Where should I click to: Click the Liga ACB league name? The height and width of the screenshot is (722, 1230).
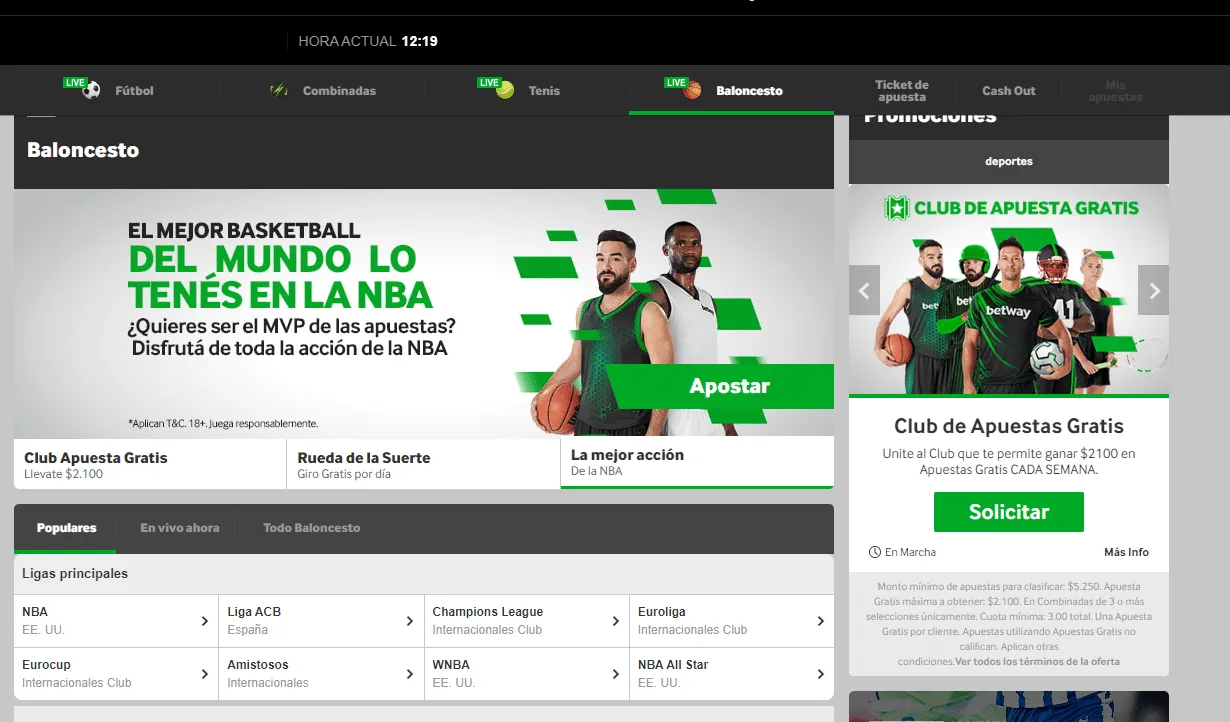(x=254, y=612)
